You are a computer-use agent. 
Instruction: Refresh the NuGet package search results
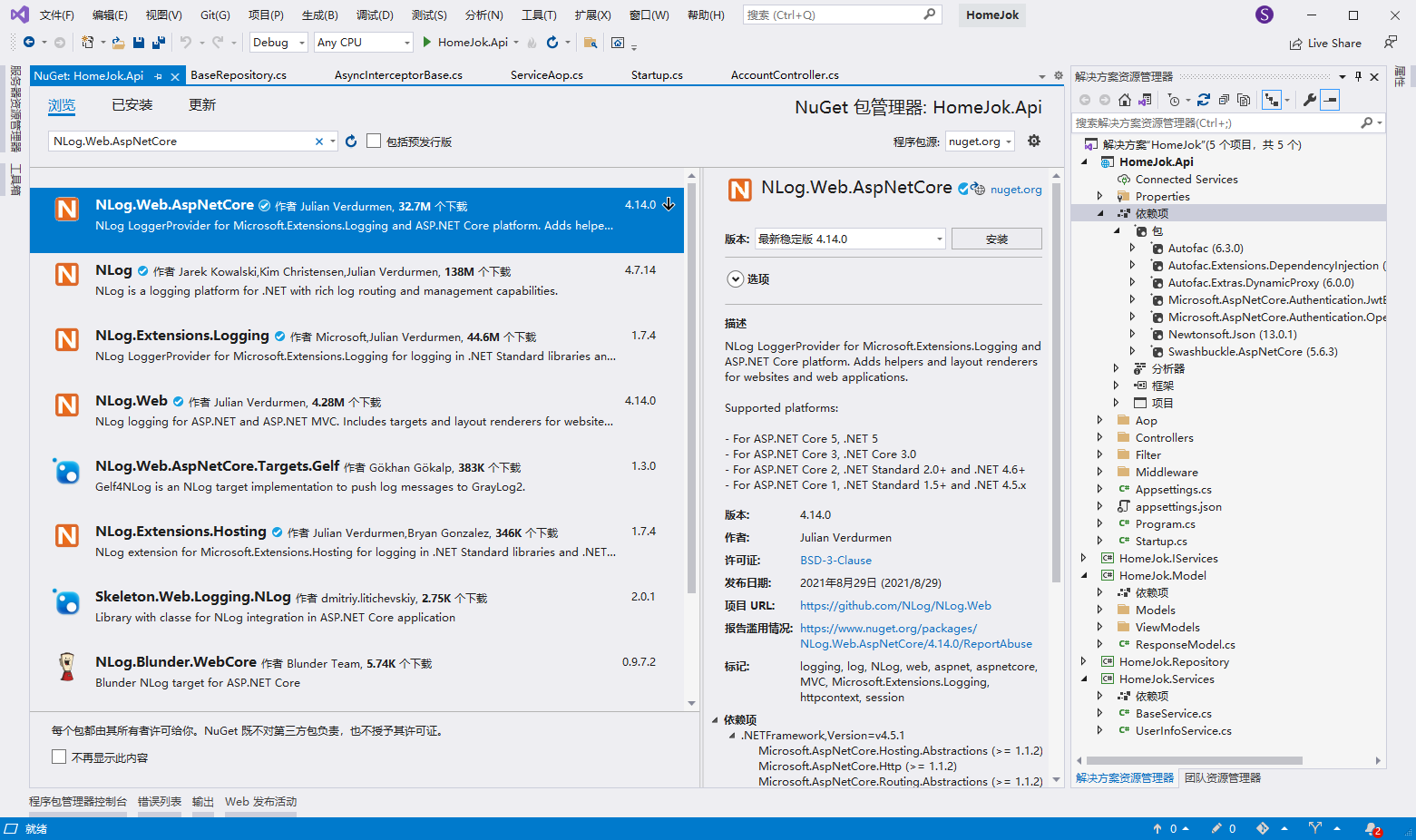pos(351,142)
